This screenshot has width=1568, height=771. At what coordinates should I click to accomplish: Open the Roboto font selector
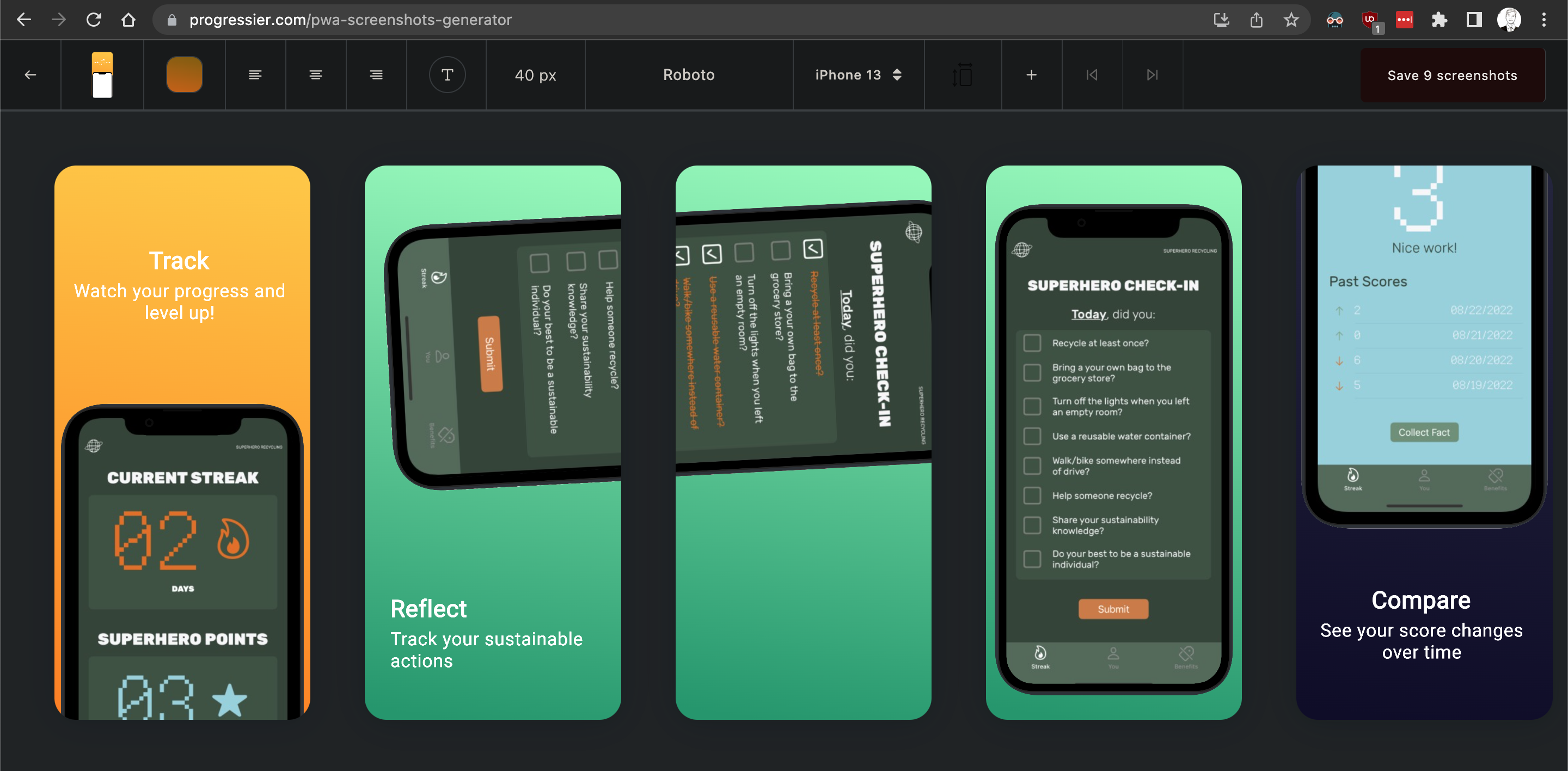click(688, 75)
